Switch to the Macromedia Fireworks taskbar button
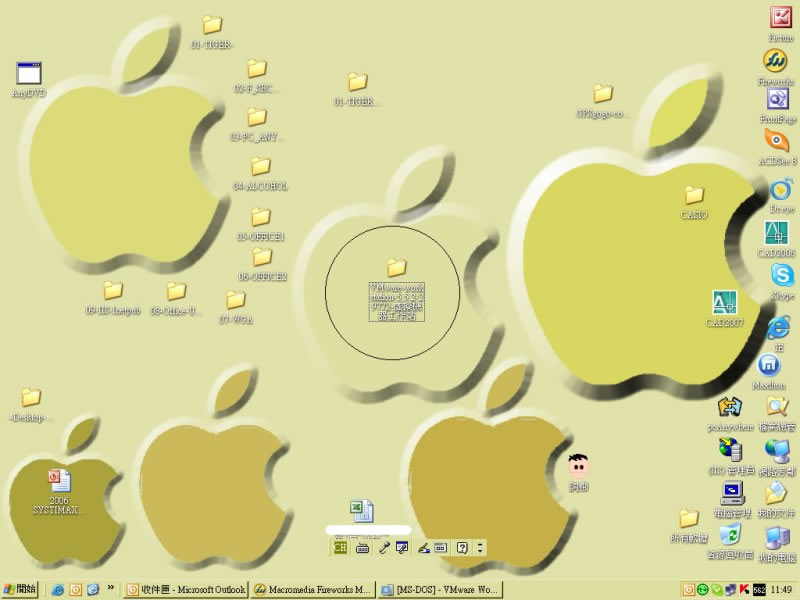 click(313, 590)
